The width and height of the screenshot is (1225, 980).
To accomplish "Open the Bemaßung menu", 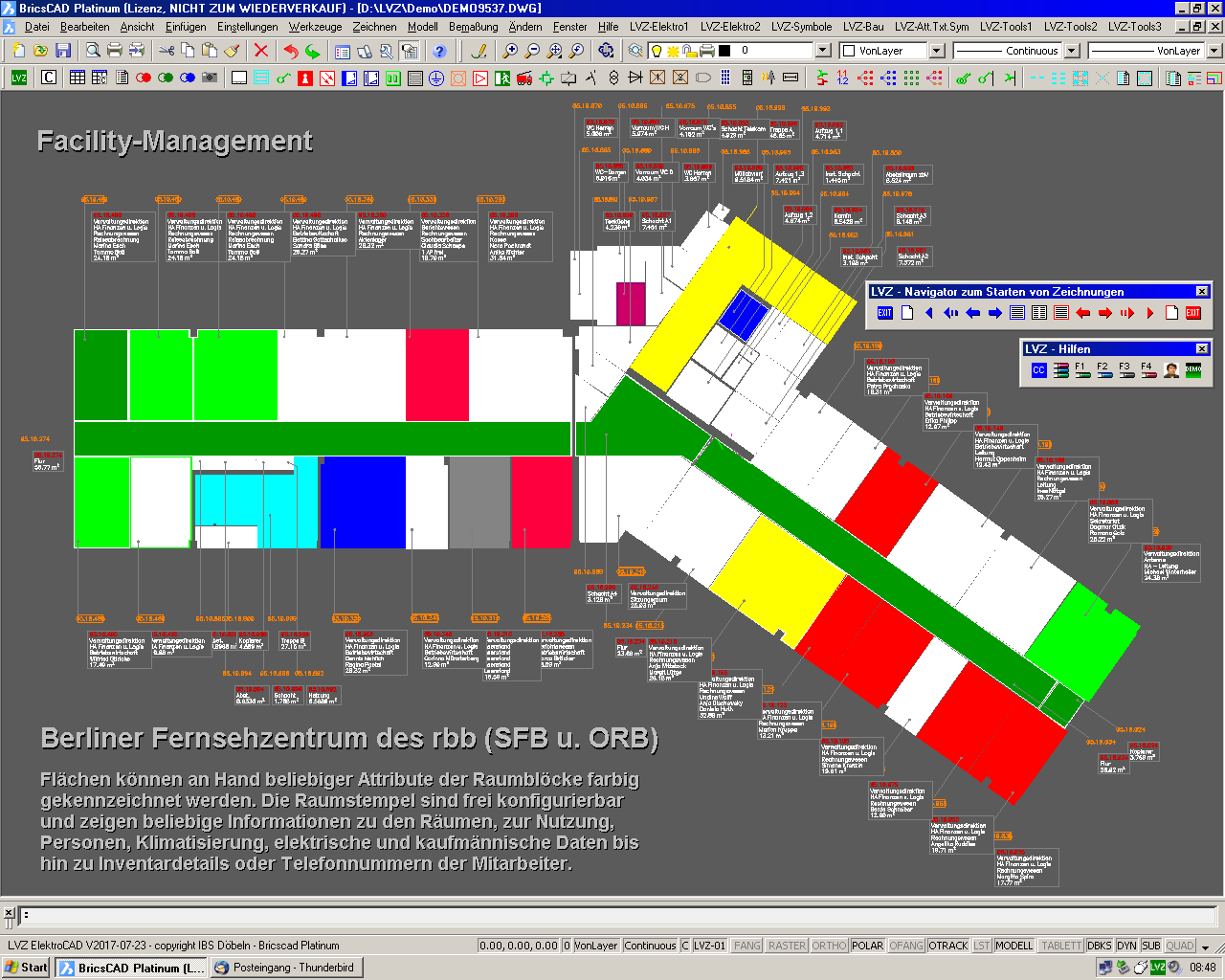I will pos(473,27).
